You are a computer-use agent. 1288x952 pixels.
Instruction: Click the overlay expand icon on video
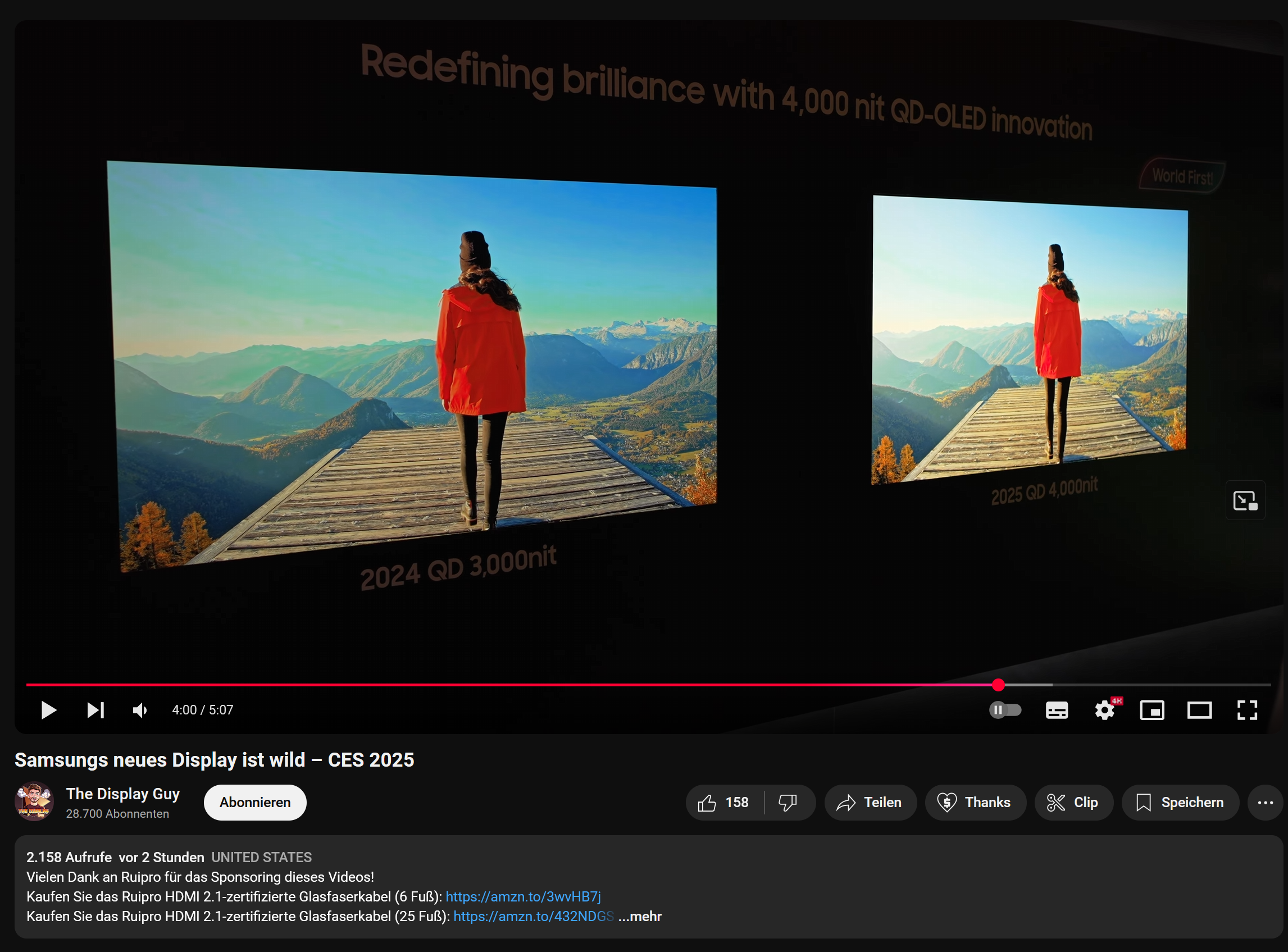tap(1245, 500)
